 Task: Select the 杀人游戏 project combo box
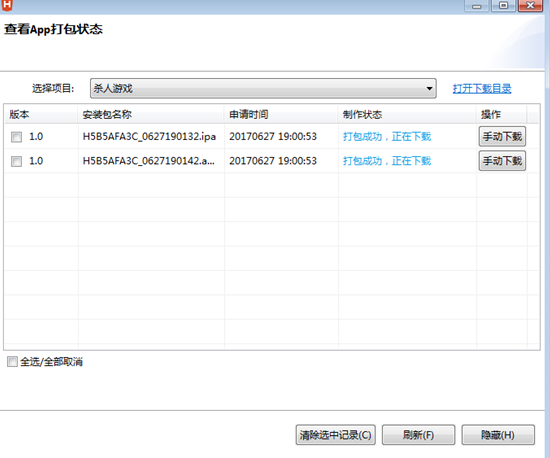(263, 88)
